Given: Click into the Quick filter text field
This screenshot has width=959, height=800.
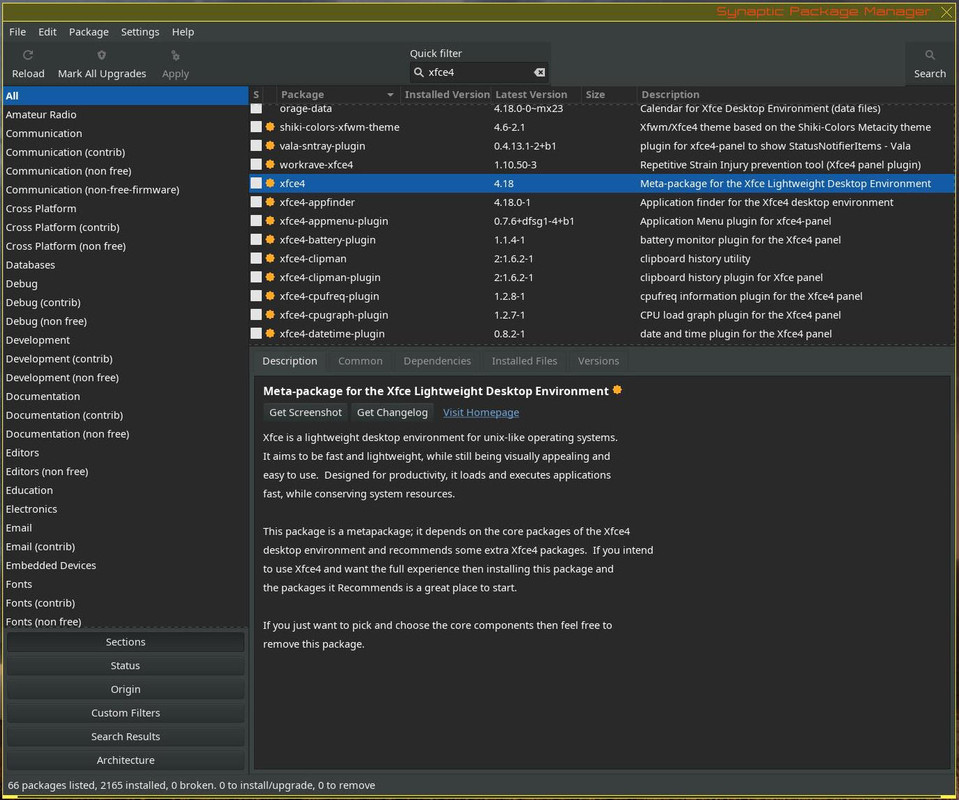Looking at the screenshot, I should point(478,72).
